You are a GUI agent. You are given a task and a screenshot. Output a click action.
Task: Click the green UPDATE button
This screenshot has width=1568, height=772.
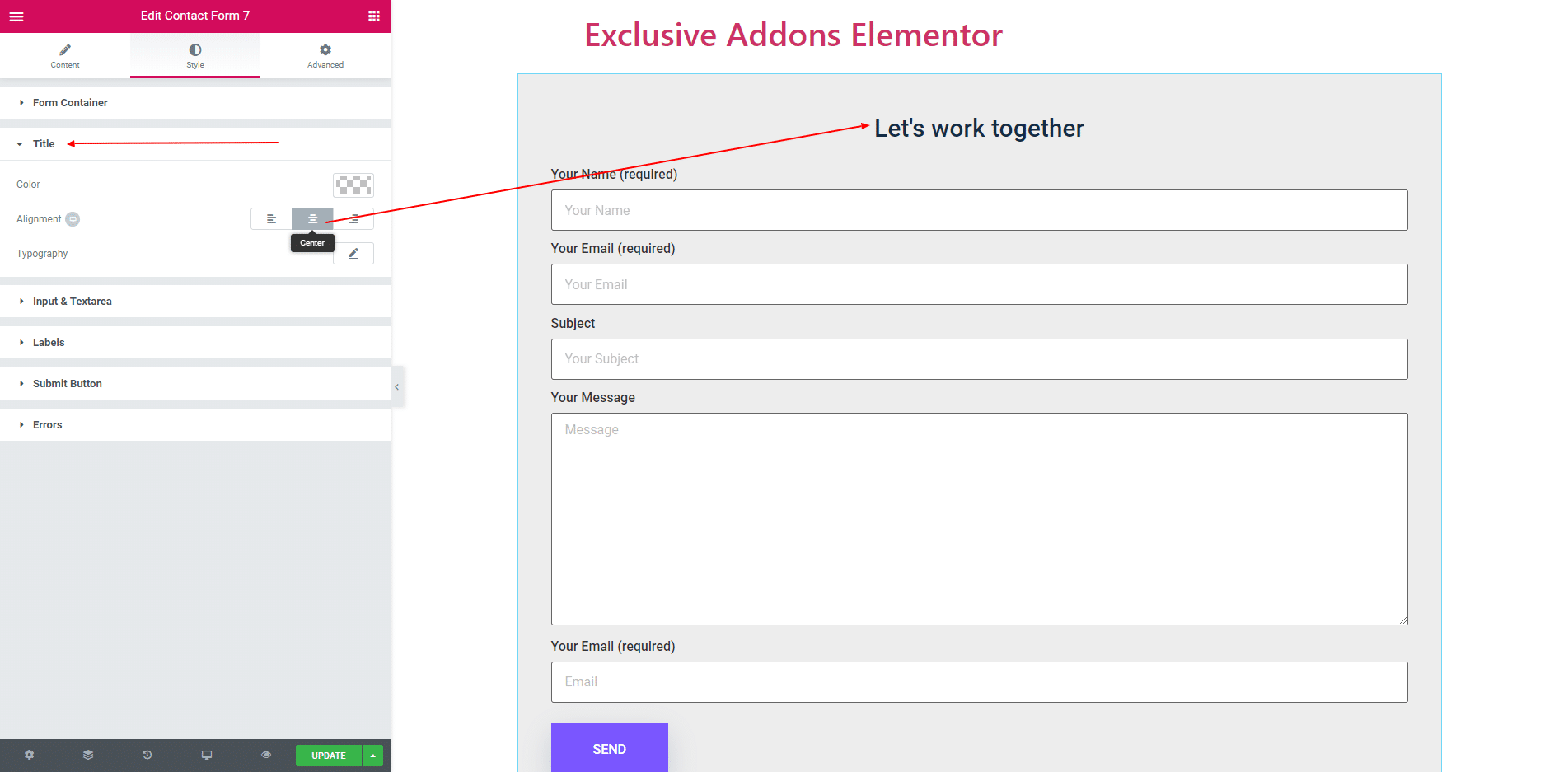coord(329,756)
